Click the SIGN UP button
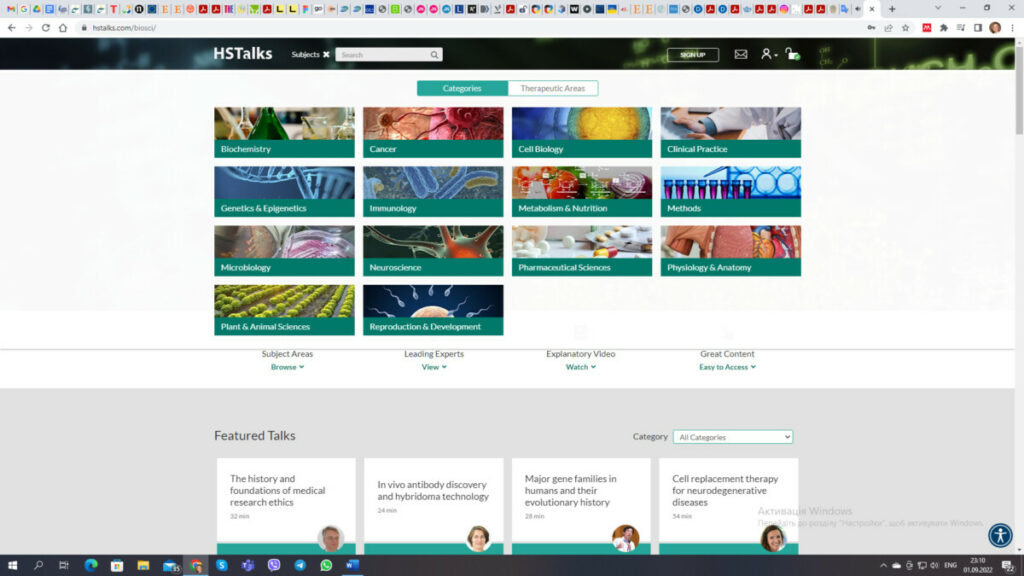Viewport: 1024px width, 576px height. coord(692,55)
